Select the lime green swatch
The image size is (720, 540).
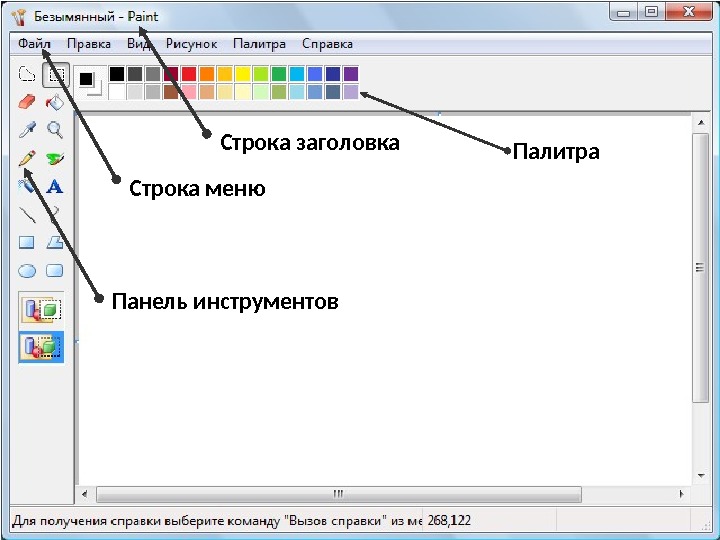click(x=261, y=74)
